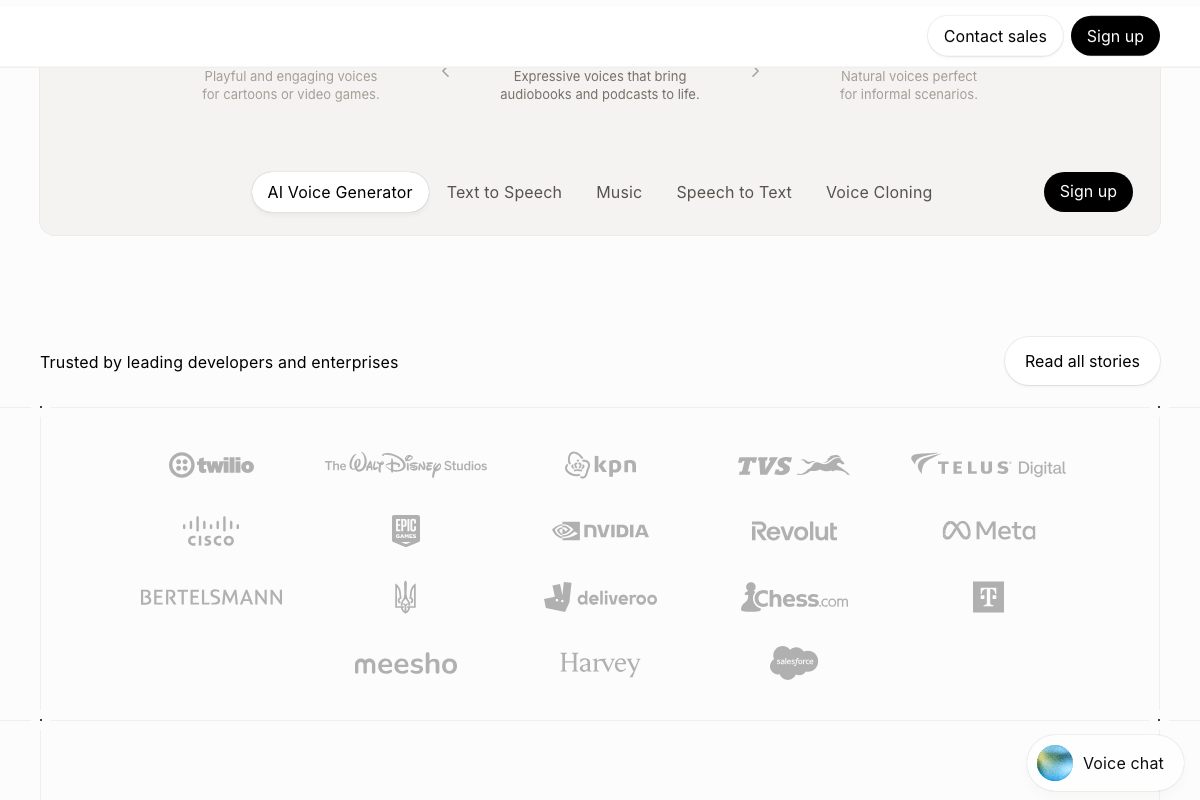Click the Meesho logo
This screenshot has height=800, width=1200.
(x=406, y=664)
